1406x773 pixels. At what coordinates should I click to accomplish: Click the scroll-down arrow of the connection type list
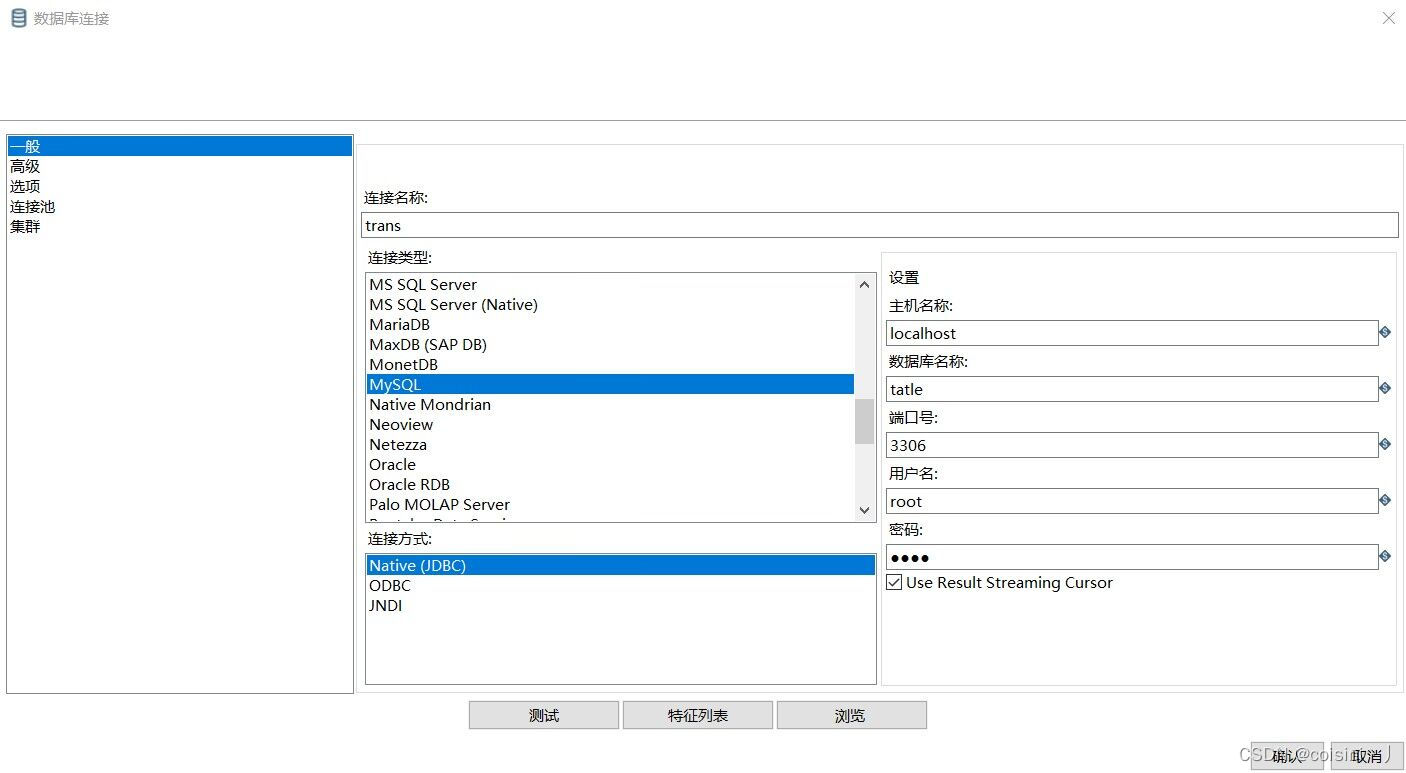click(864, 510)
